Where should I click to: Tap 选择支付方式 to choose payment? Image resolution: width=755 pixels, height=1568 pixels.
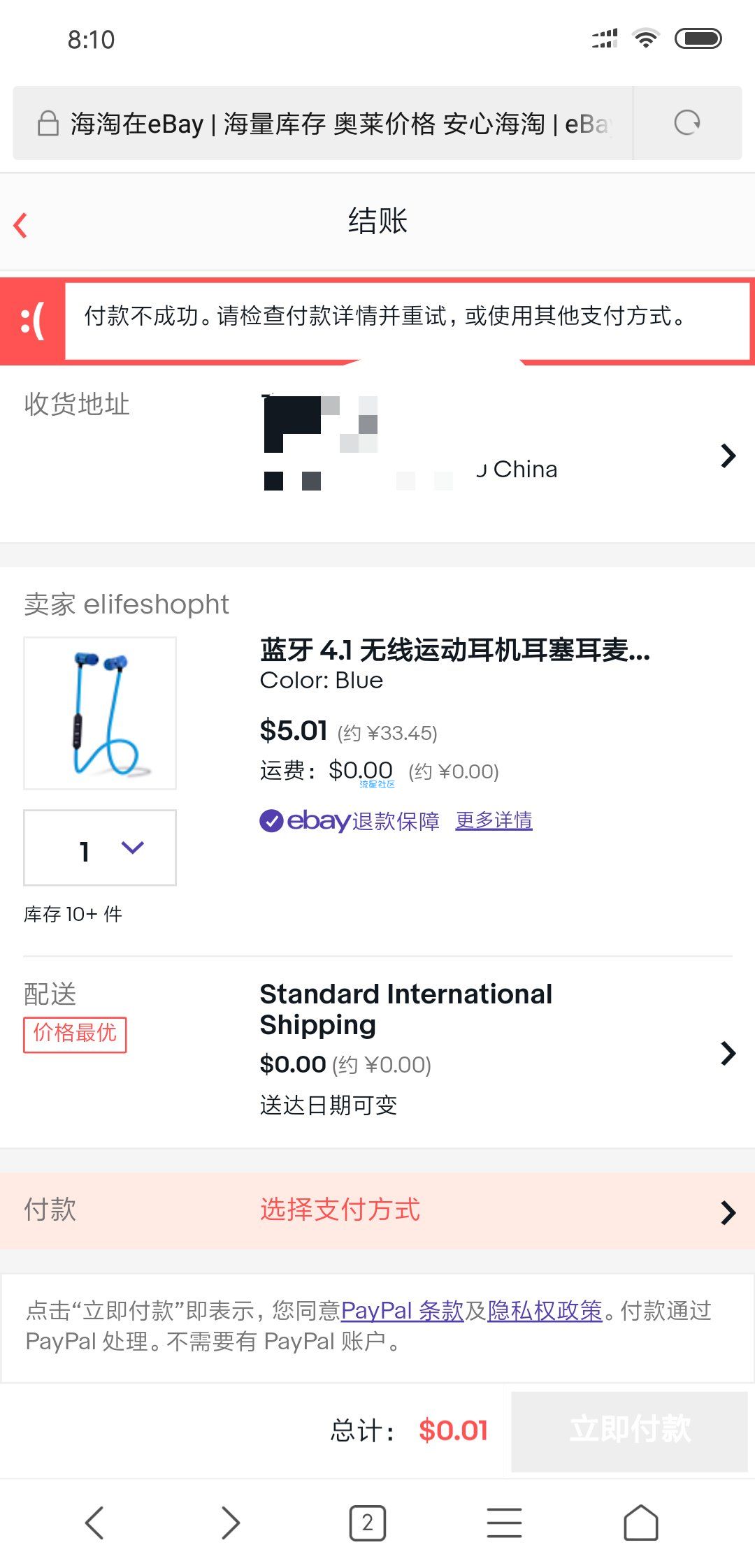(x=340, y=1210)
